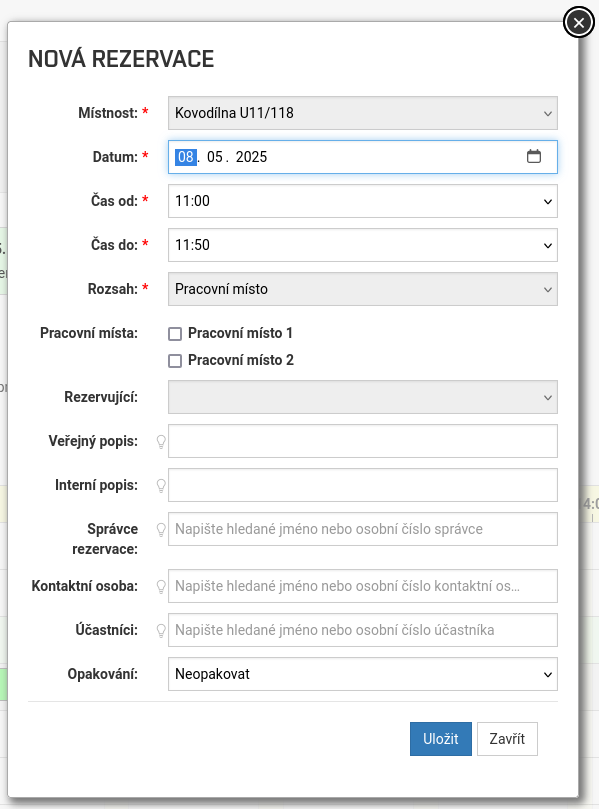Select the month segment in Datum field
This screenshot has height=809, width=599.
tap(215, 157)
